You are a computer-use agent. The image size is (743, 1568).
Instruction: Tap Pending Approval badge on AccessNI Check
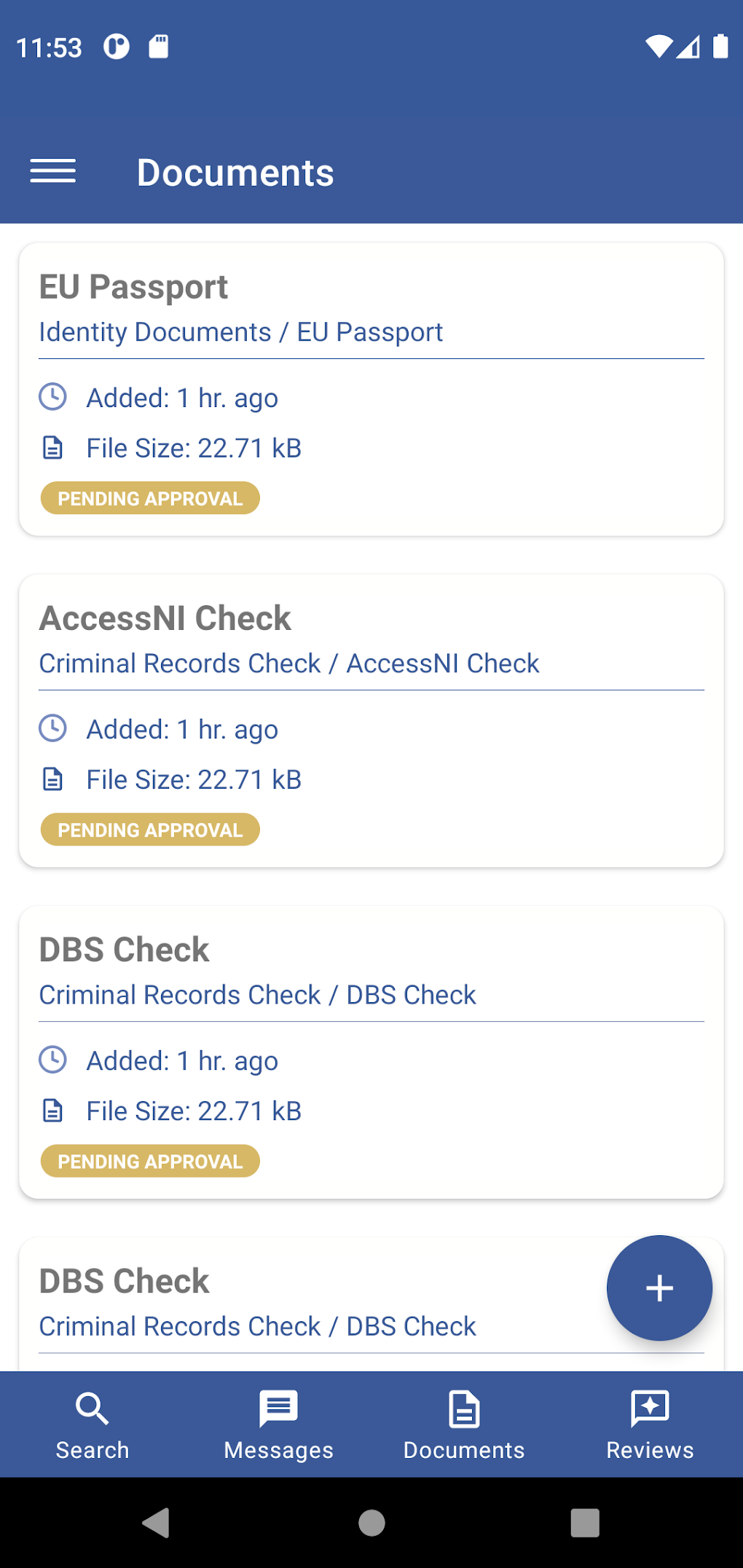(150, 830)
